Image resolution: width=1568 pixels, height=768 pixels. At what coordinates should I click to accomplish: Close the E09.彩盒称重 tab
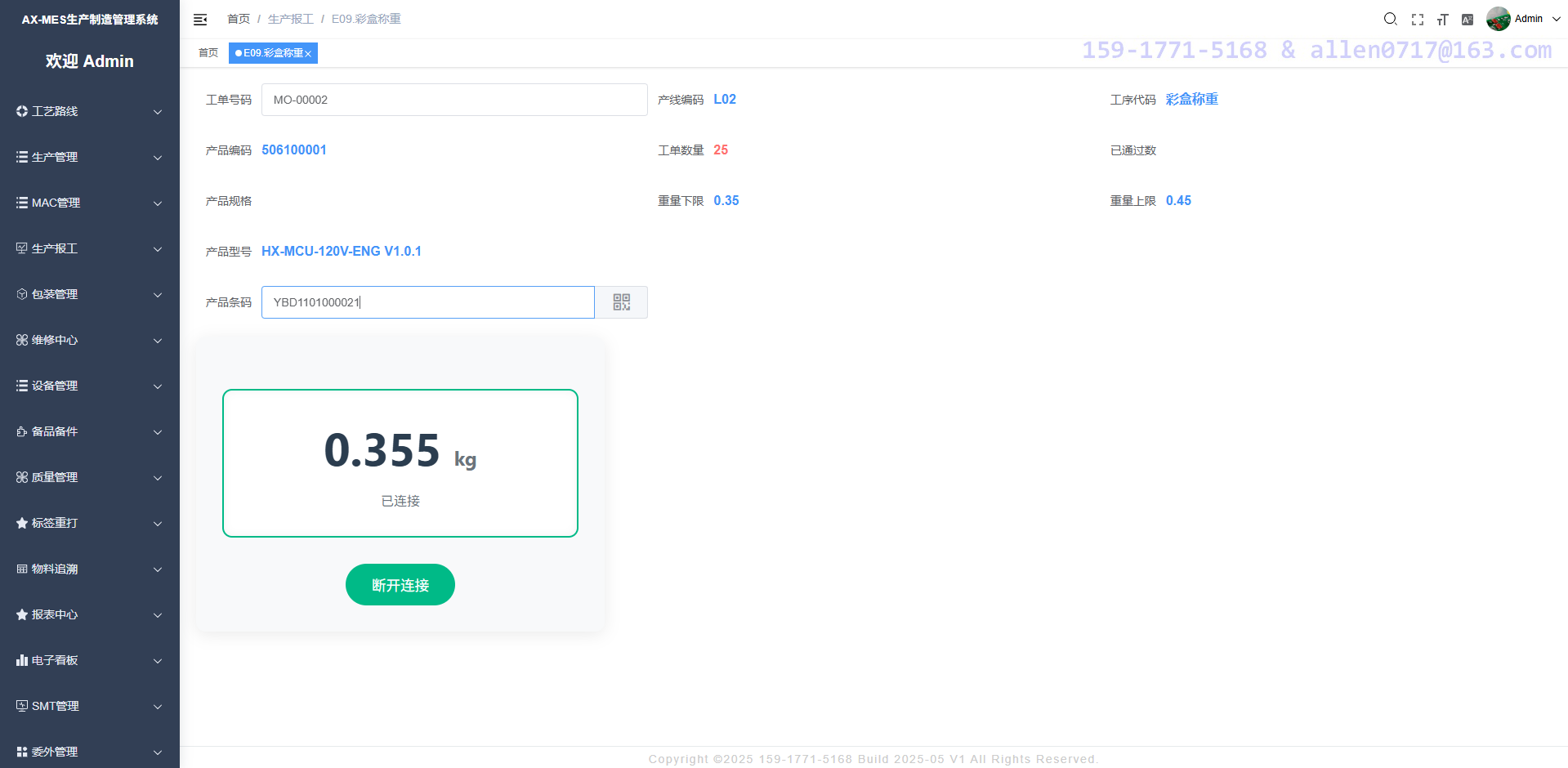click(x=309, y=54)
